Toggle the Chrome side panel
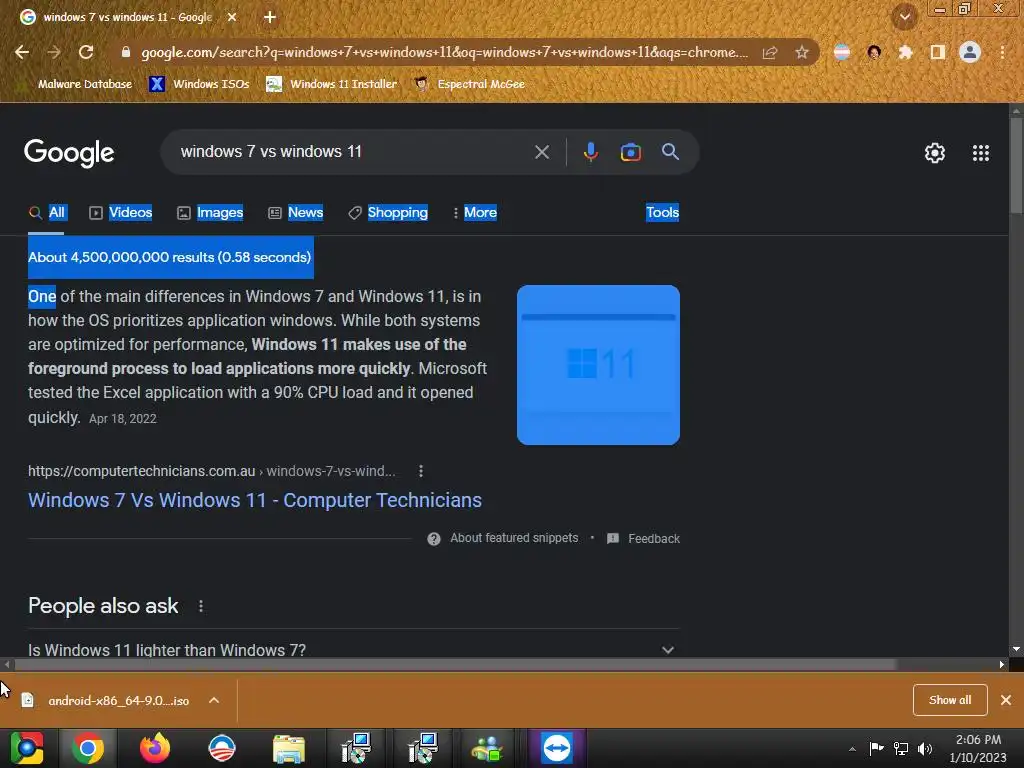The image size is (1024, 768). pos(938,52)
